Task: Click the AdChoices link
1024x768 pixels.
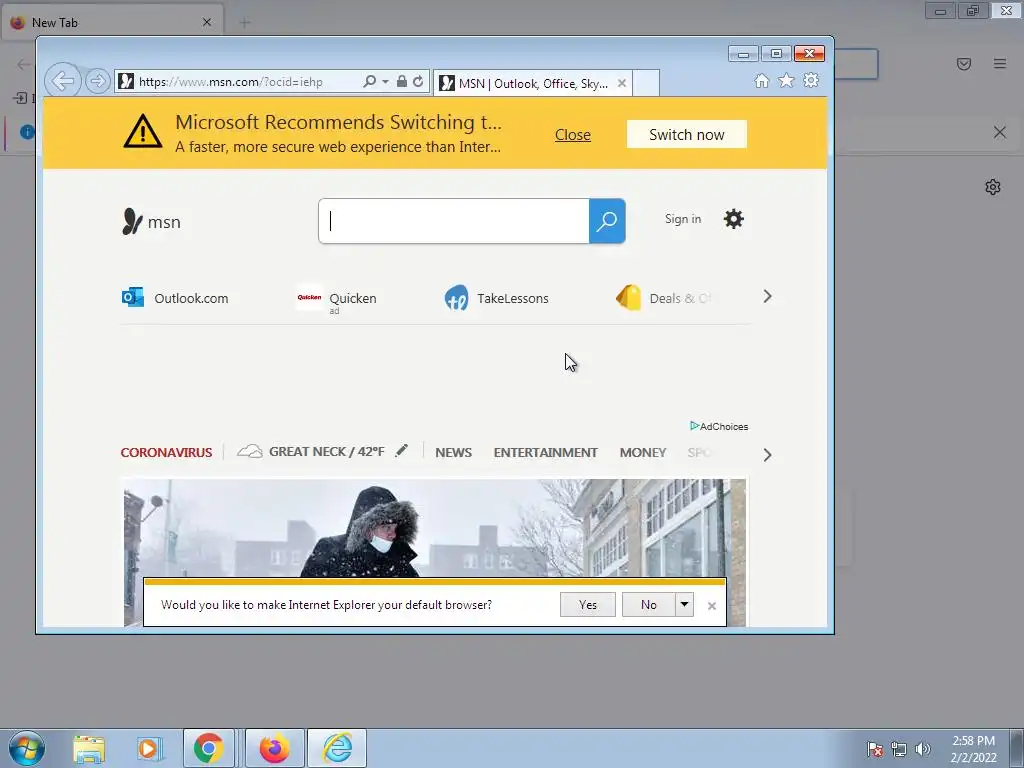Action: tap(719, 426)
